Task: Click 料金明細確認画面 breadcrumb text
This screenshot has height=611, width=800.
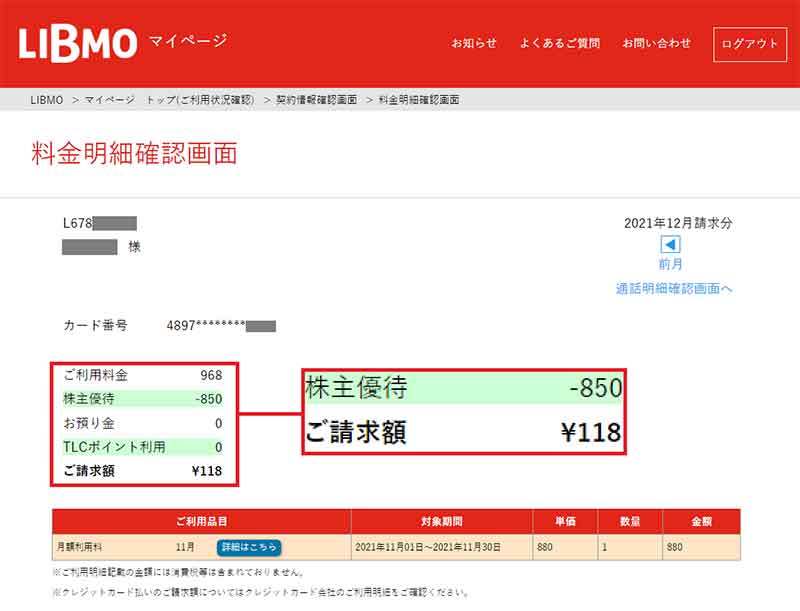Action: point(419,99)
